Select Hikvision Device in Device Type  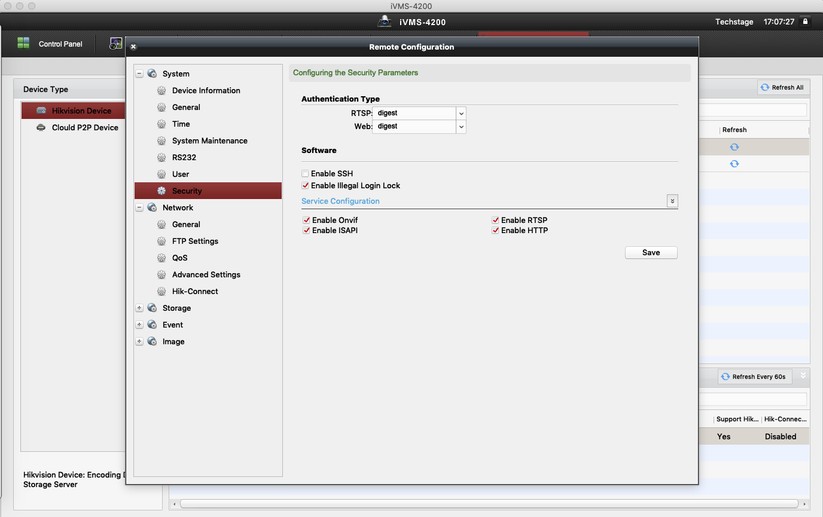(x=73, y=111)
